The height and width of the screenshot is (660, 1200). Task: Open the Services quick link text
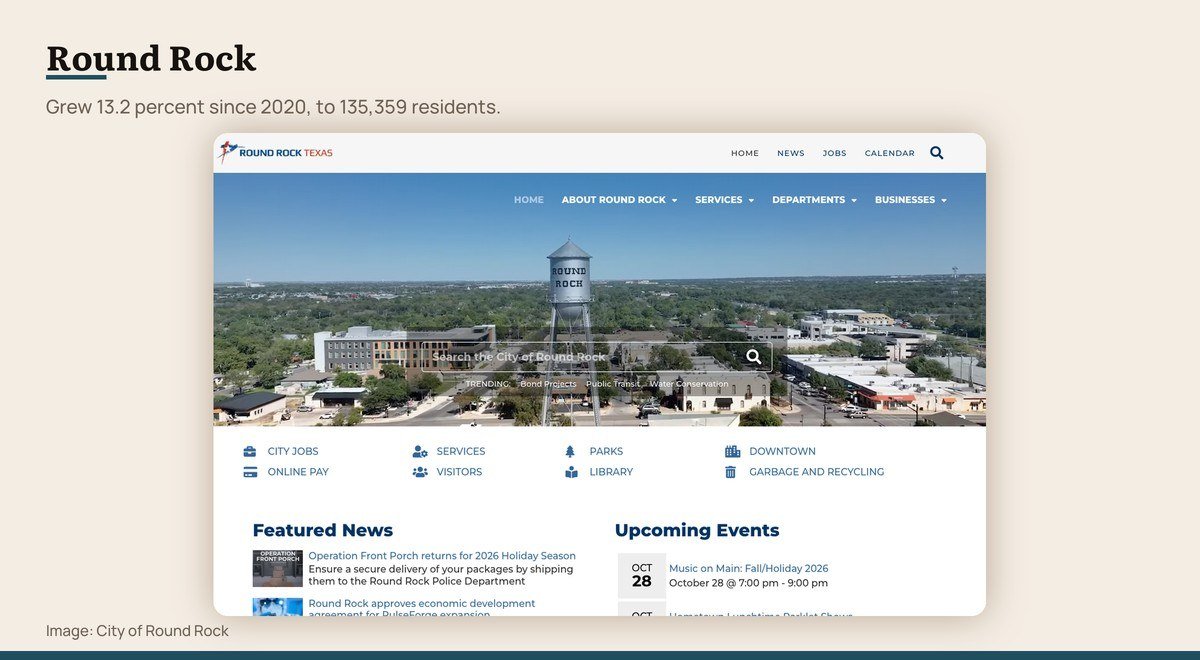[x=461, y=452]
